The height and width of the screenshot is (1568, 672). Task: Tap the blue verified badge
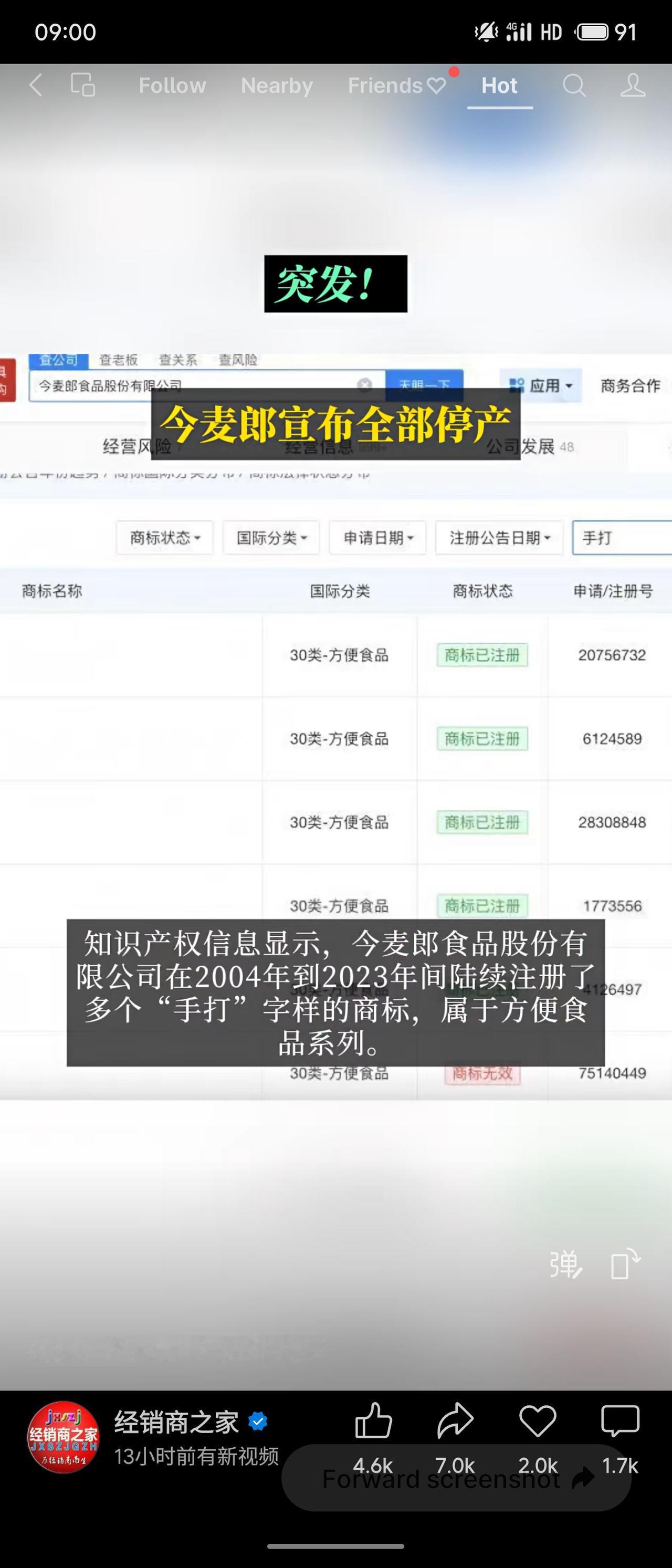tap(258, 1422)
